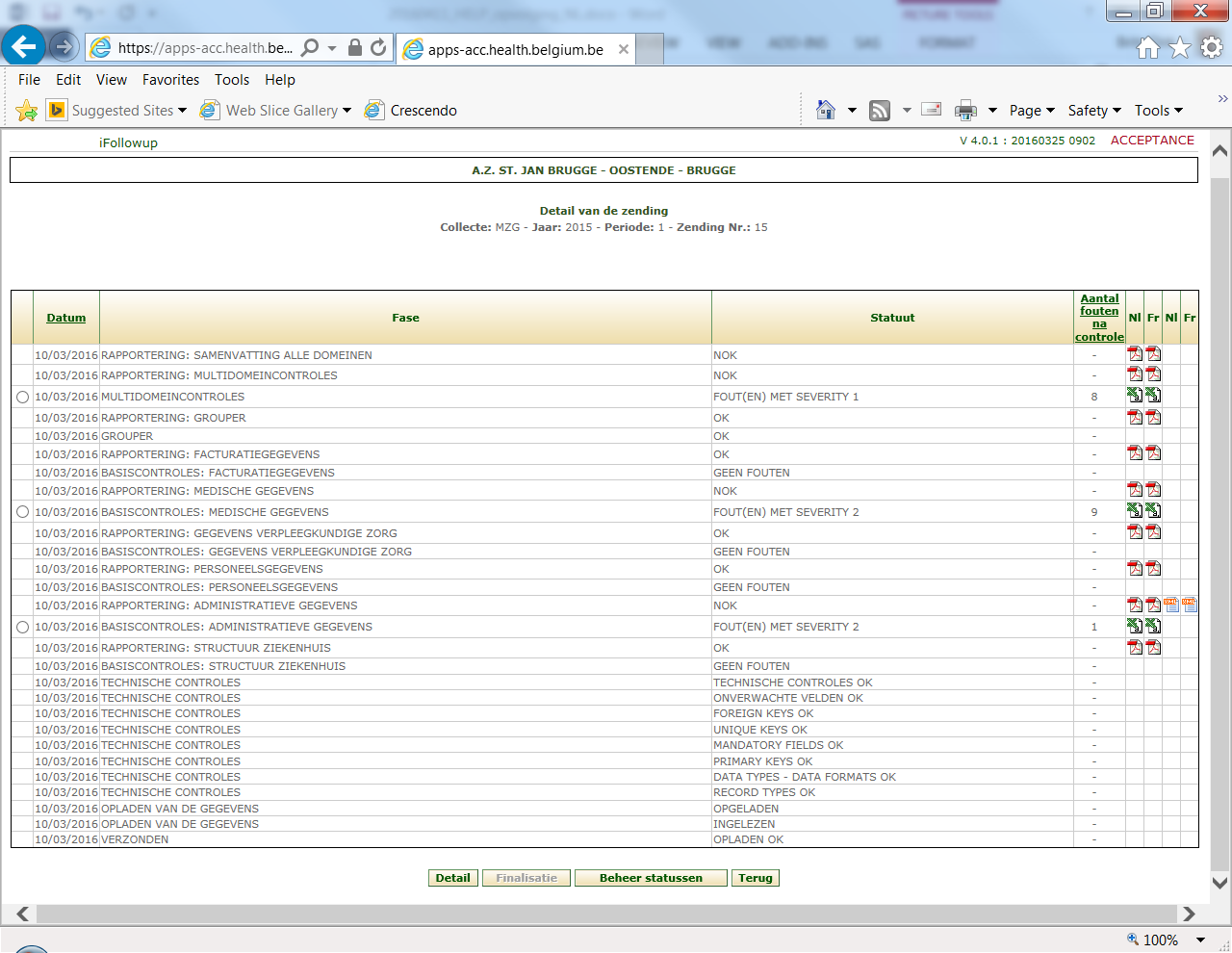Sort table by Datum column link

coord(66,318)
